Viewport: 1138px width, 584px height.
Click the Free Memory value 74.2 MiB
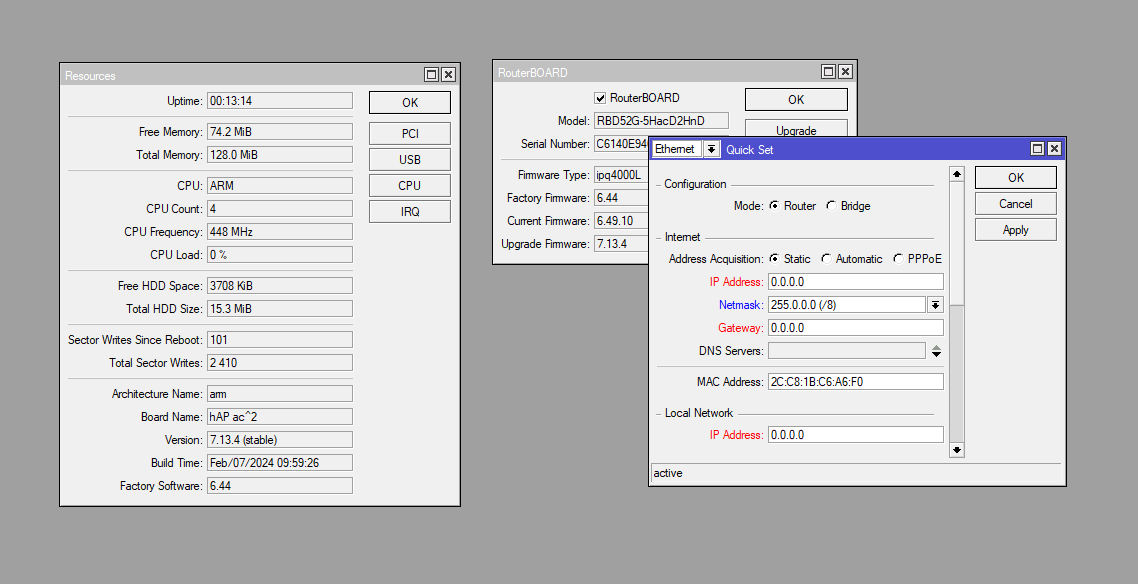(279, 131)
